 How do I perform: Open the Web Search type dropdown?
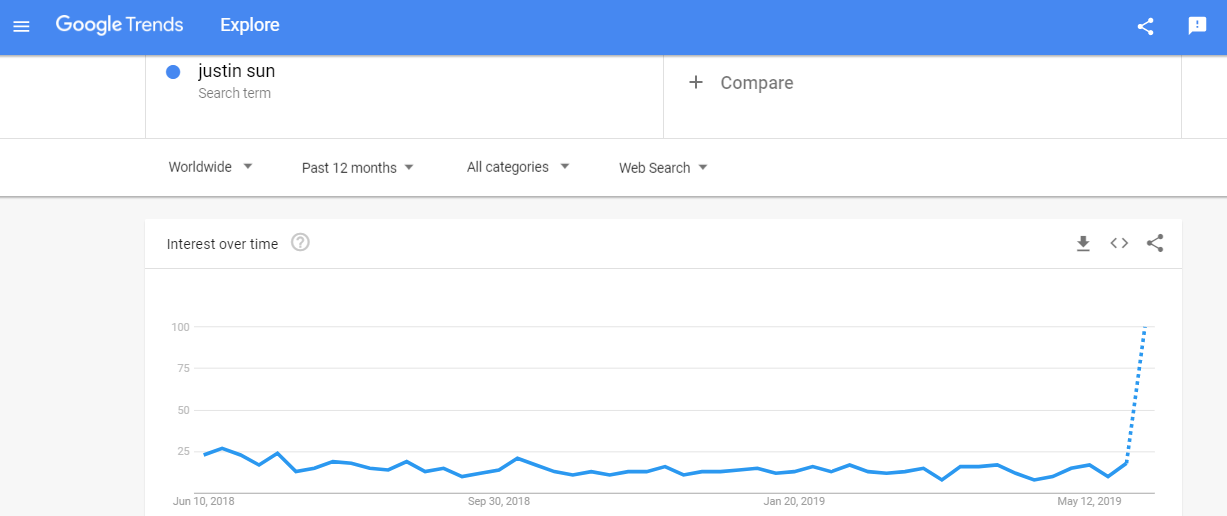(x=663, y=167)
